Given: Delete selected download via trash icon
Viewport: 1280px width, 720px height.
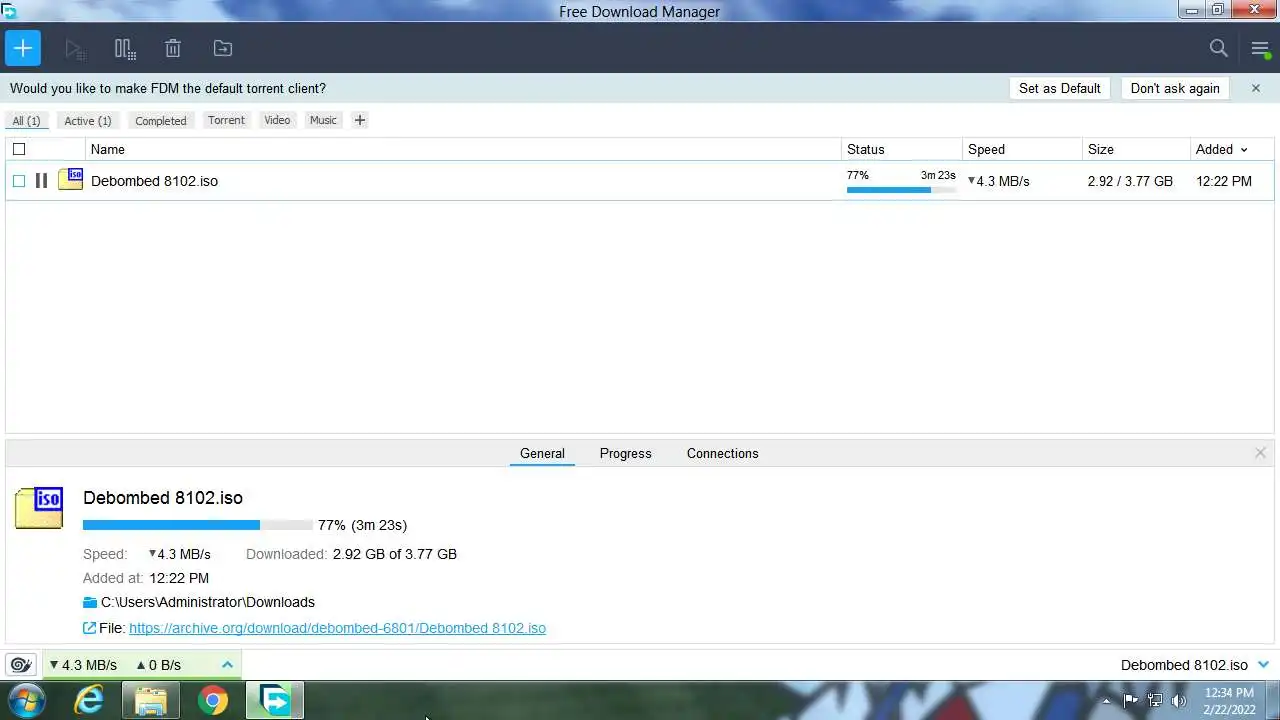Looking at the screenshot, I should [173, 48].
